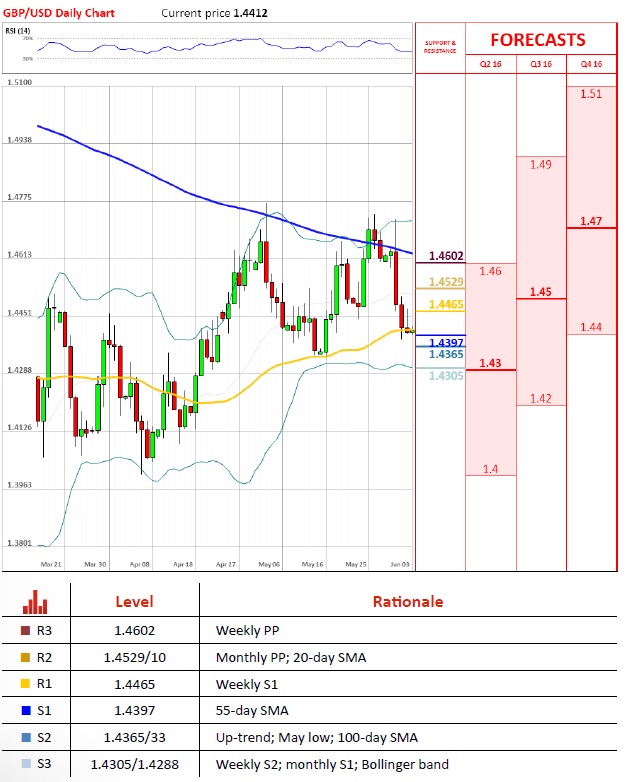
Task: Click the Monthly PP; 20-day SMA rationale
Action: point(291,657)
